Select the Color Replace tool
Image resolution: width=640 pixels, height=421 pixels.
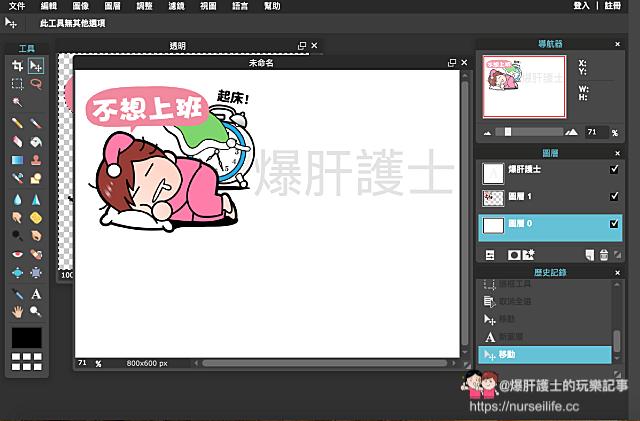18,178
